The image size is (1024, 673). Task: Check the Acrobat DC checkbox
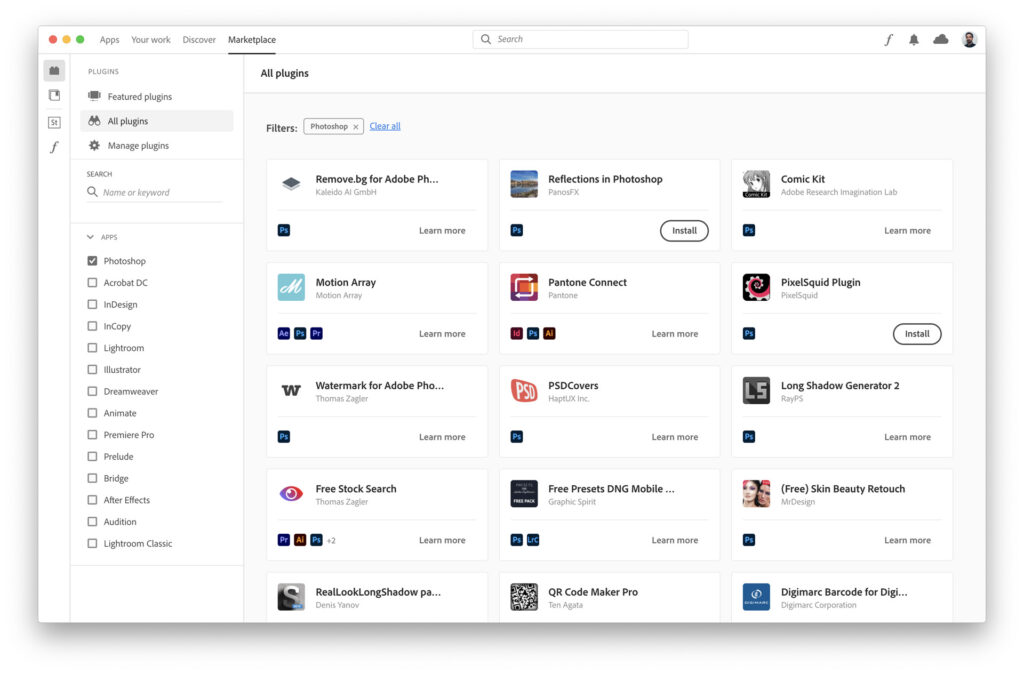click(92, 283)
